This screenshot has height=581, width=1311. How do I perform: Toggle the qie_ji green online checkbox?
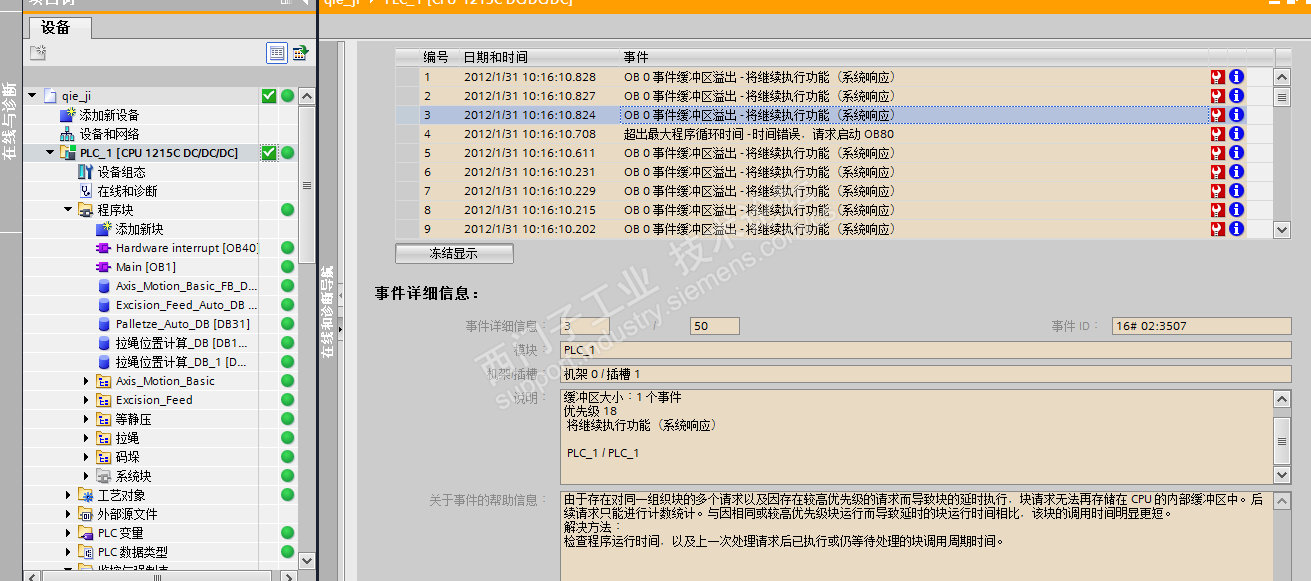(x=268, y=96)
